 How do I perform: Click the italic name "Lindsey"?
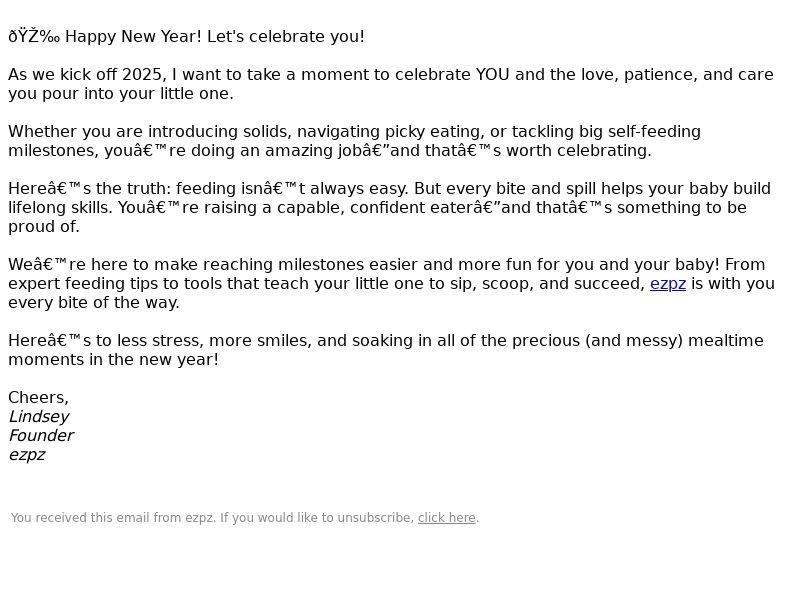tap(39, 417)
